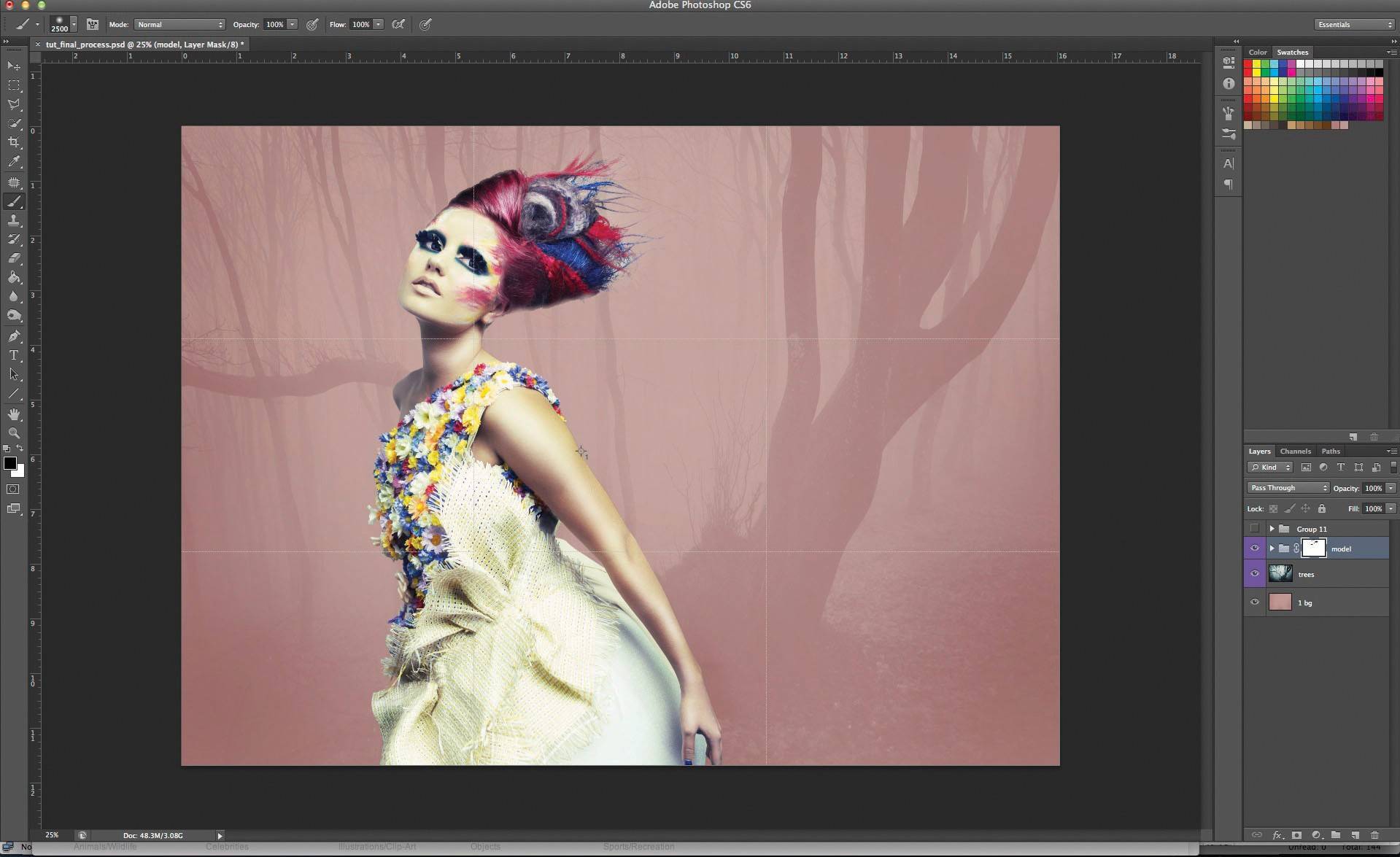The width and height of the screenshot is (1400, 857).
Task: Create new fill or adjustment layer
Action: coord(1316,835)
